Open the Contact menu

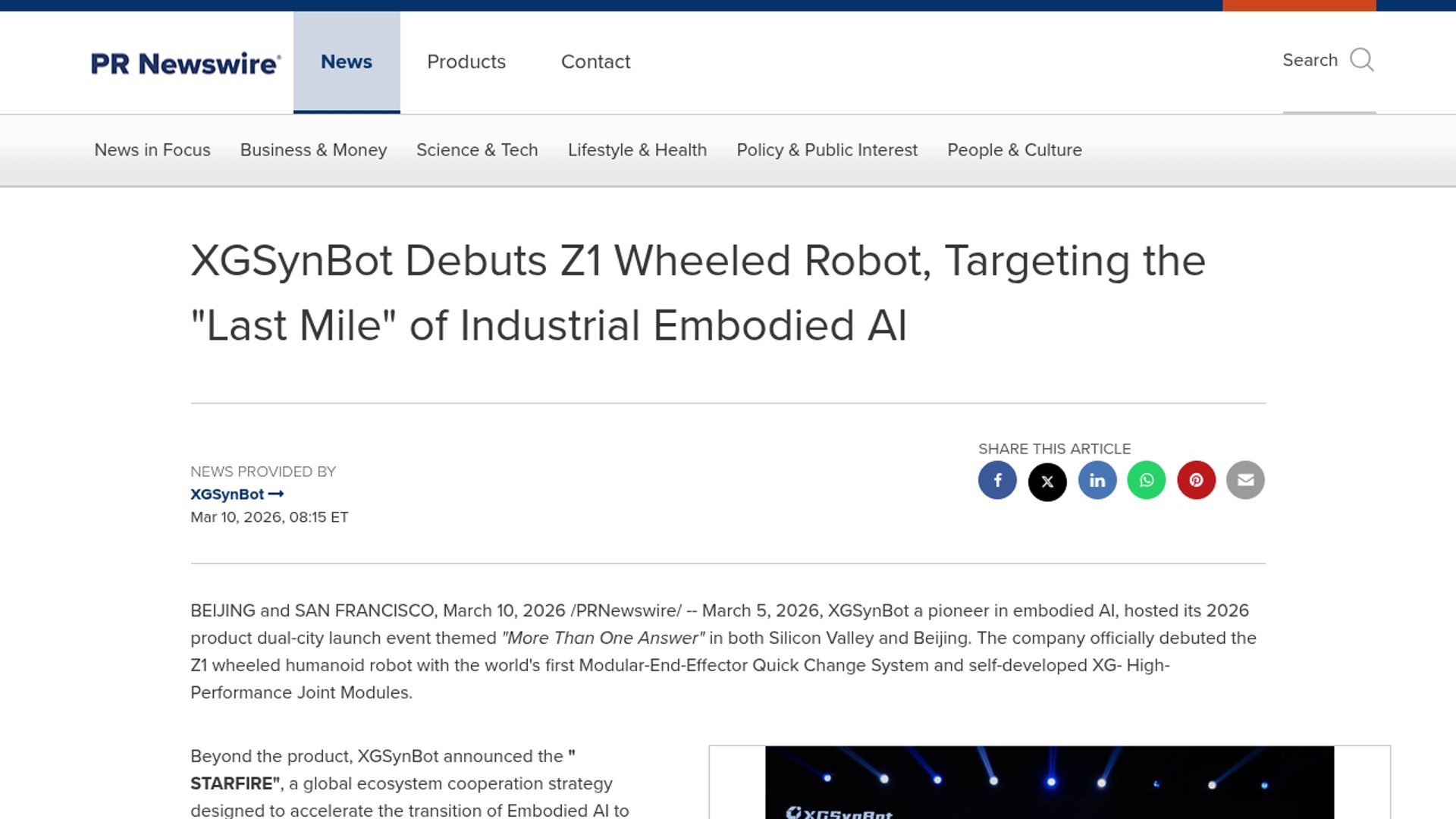tap(595, 62)
